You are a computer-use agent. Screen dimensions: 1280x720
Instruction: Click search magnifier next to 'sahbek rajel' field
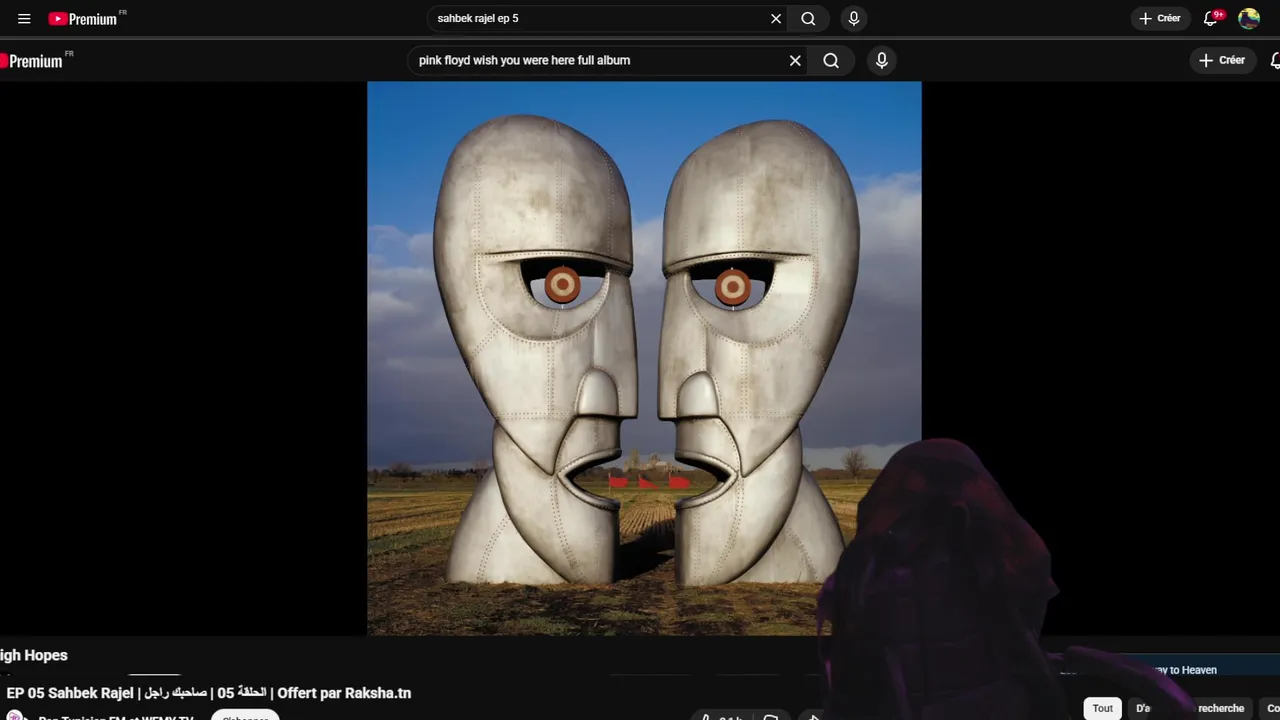(x=808, y=18)
